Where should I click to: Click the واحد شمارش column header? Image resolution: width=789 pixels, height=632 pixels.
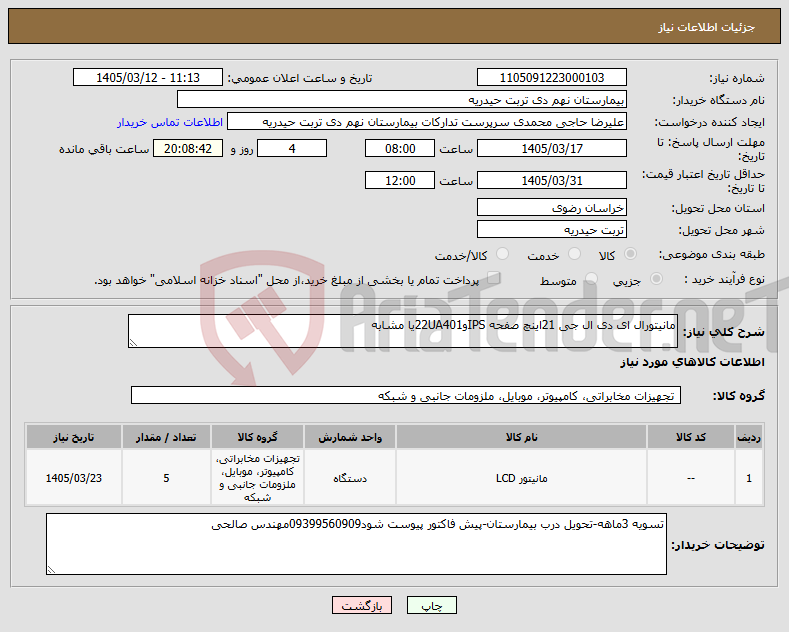click(350, 437)
